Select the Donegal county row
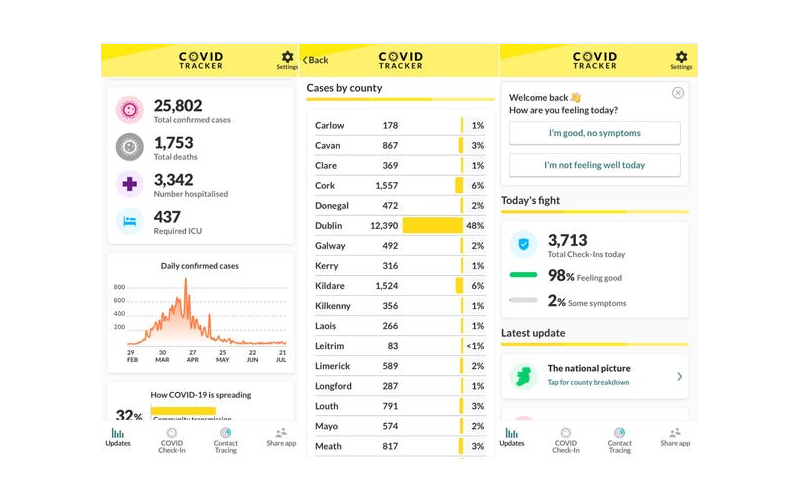800x500 pixels. pos(401,206)
